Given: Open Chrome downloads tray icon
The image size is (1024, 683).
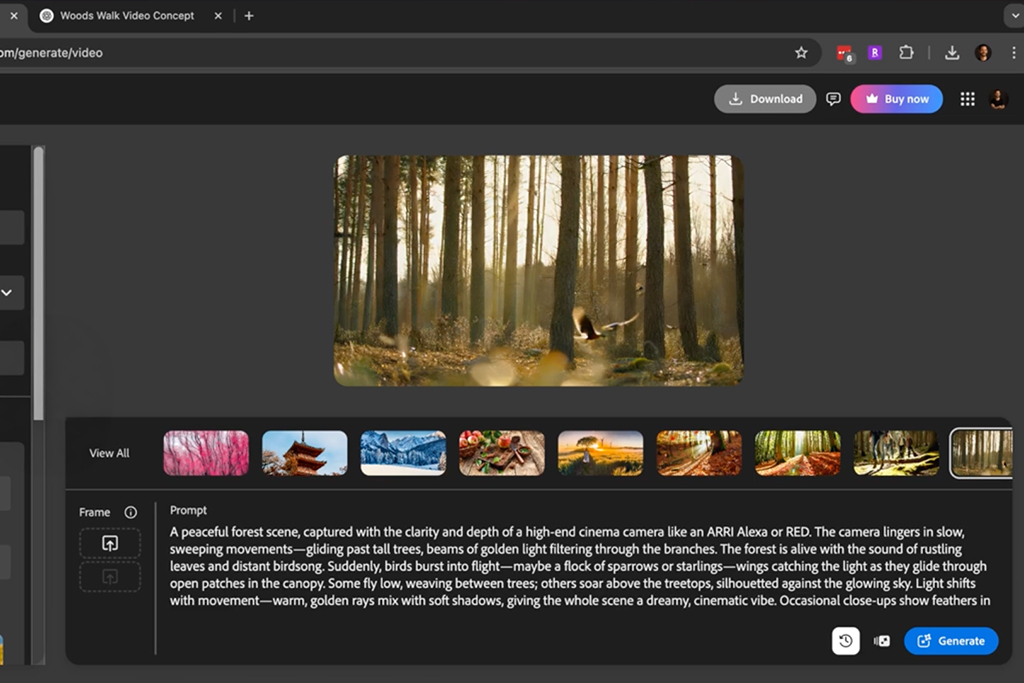Looking at the screenshot, I should (x=952, y=53).
